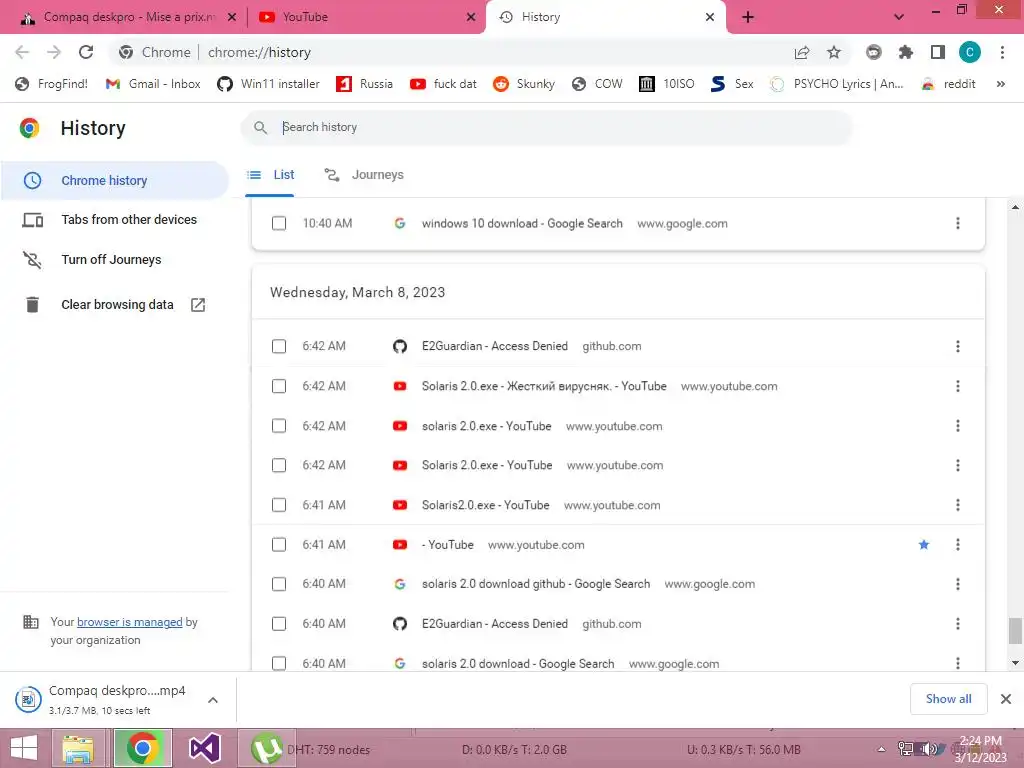
Task: Open File Explorer from the taskbar
Action: (x=78, y=748)
